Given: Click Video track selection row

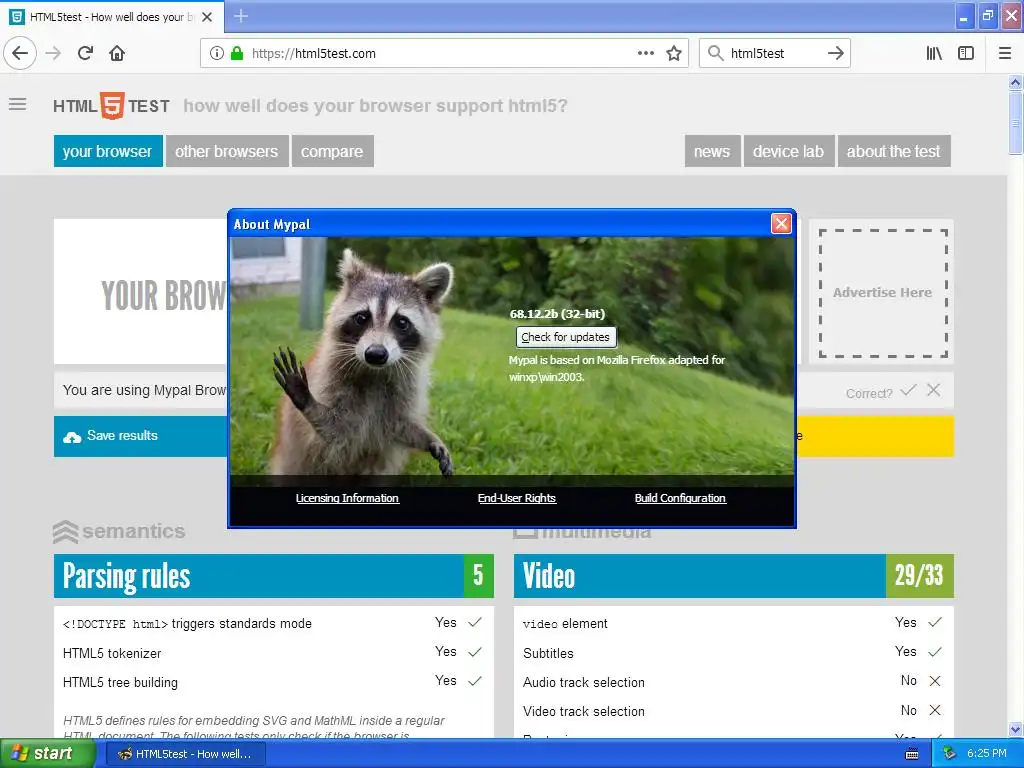Looking at the screenshot, I should [733, 711].
